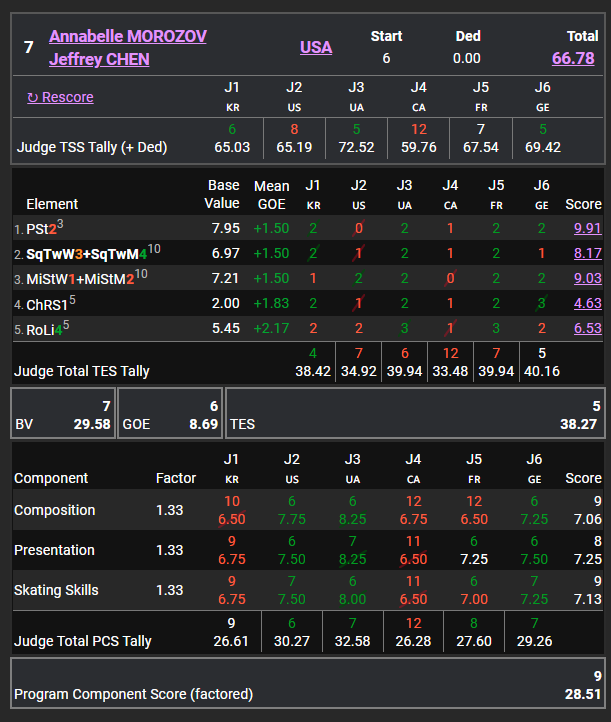Click J3's GOE for the RoLi4 element
611x722 pixels.
pyautogui.click(x=404, y=329)
